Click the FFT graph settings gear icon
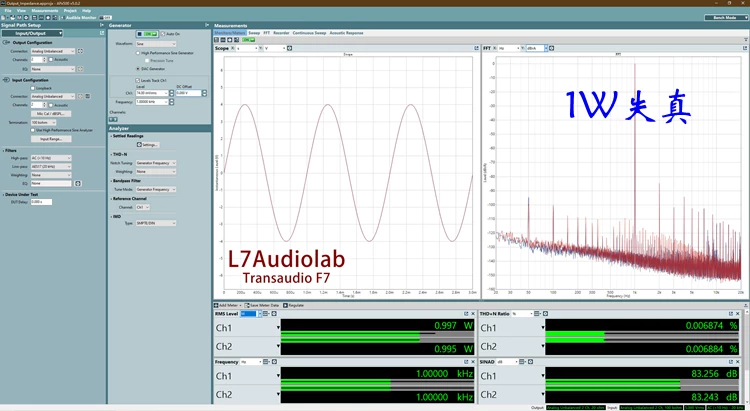The height and width of the screenshot is (411, 750). [551, 48]
